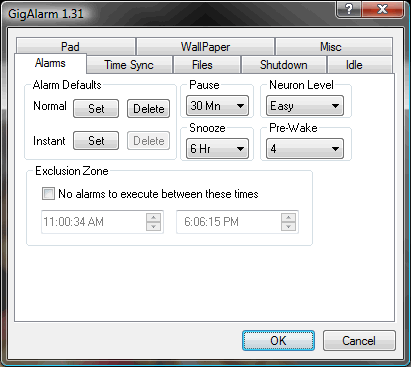Increase the 11:00:34 AM time with up arrow
411x367 pixels.
tap(153, 218)
